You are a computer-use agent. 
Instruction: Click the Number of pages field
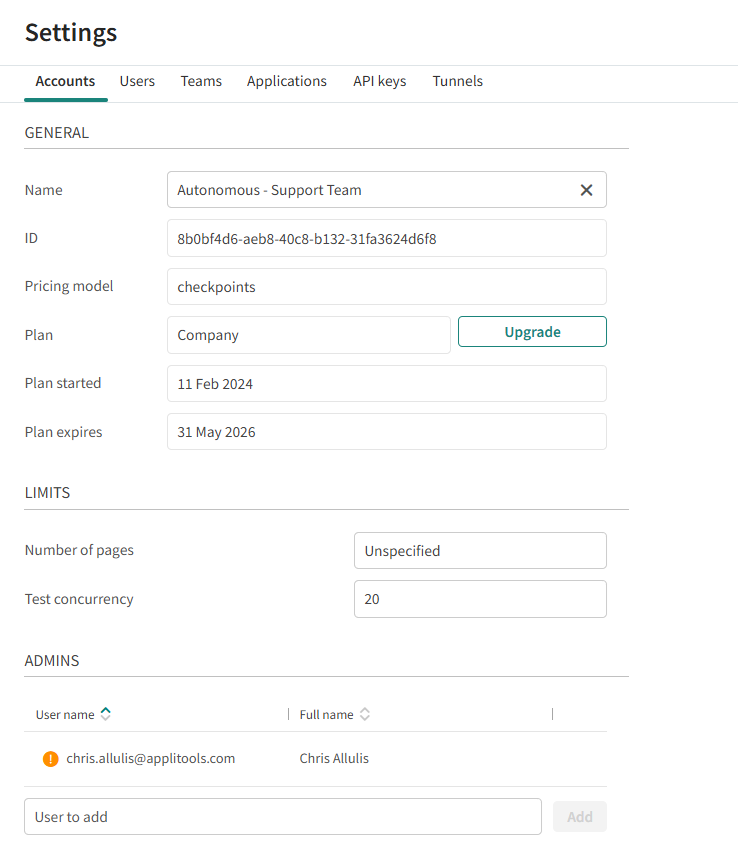tap(480, 551)
